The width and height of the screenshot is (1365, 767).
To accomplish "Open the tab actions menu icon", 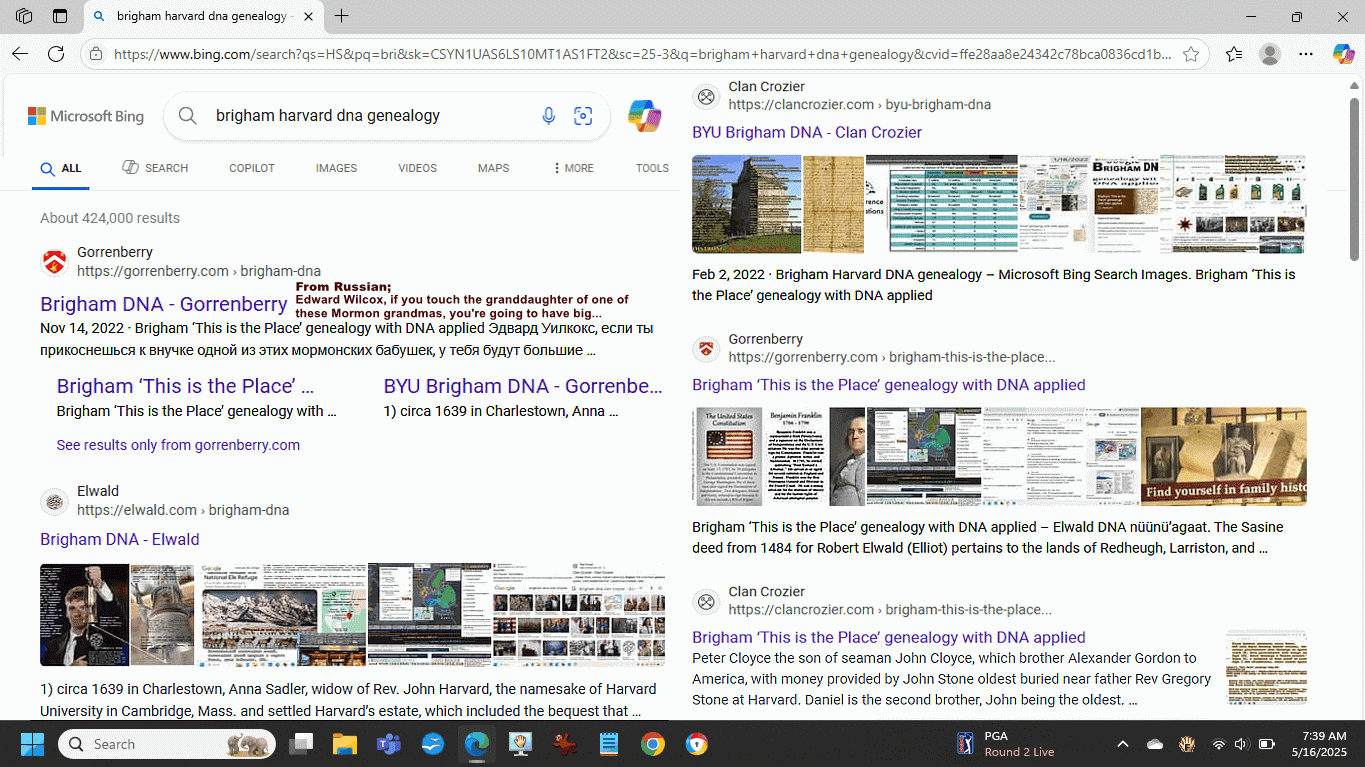I will pyautogui.click(x=60, y=16).
